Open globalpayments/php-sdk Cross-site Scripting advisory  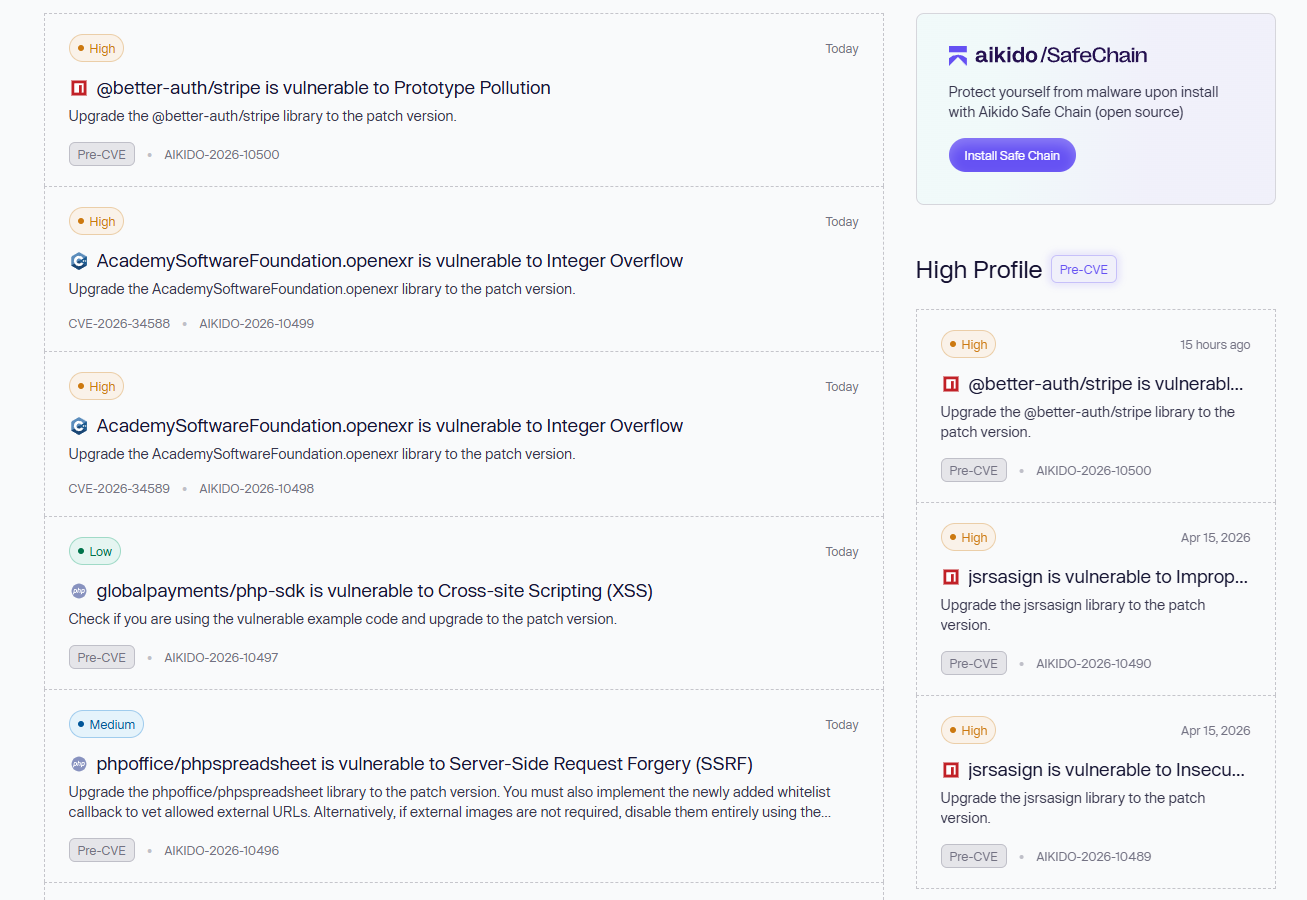click(374, 591)
